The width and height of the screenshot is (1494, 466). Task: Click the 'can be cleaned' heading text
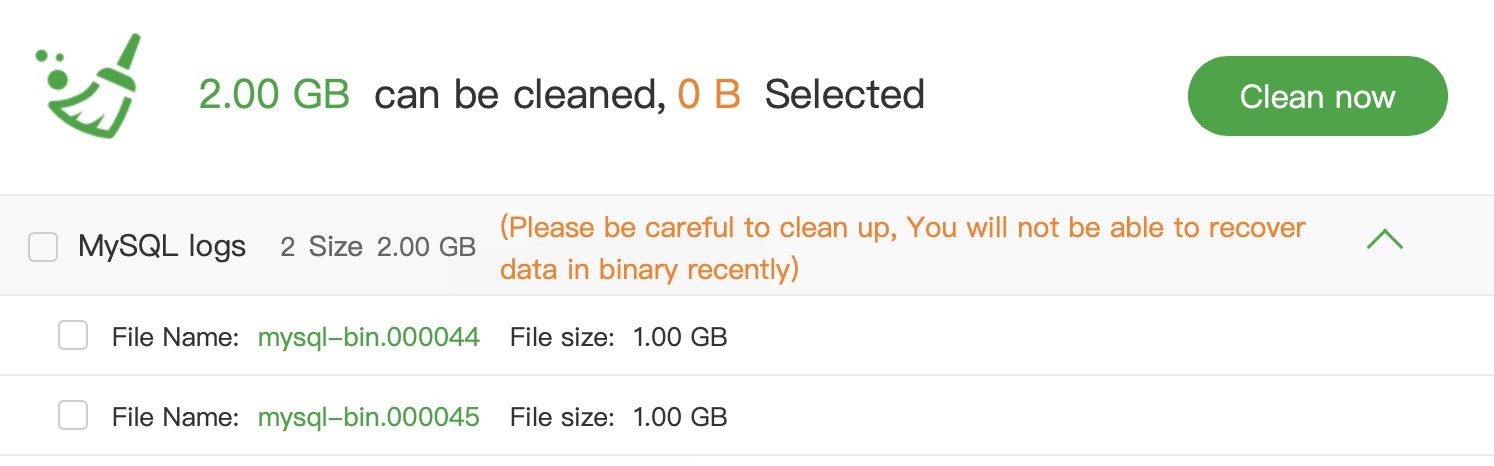tap(520, 95)
